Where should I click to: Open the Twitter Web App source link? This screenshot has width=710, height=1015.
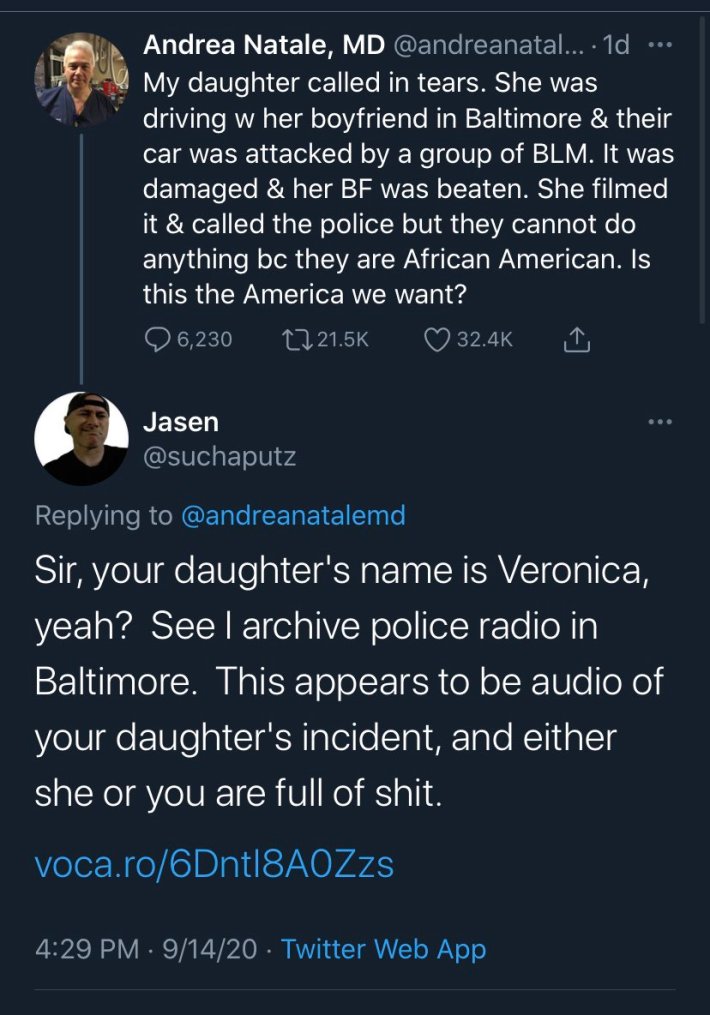(x=383, y=949)
